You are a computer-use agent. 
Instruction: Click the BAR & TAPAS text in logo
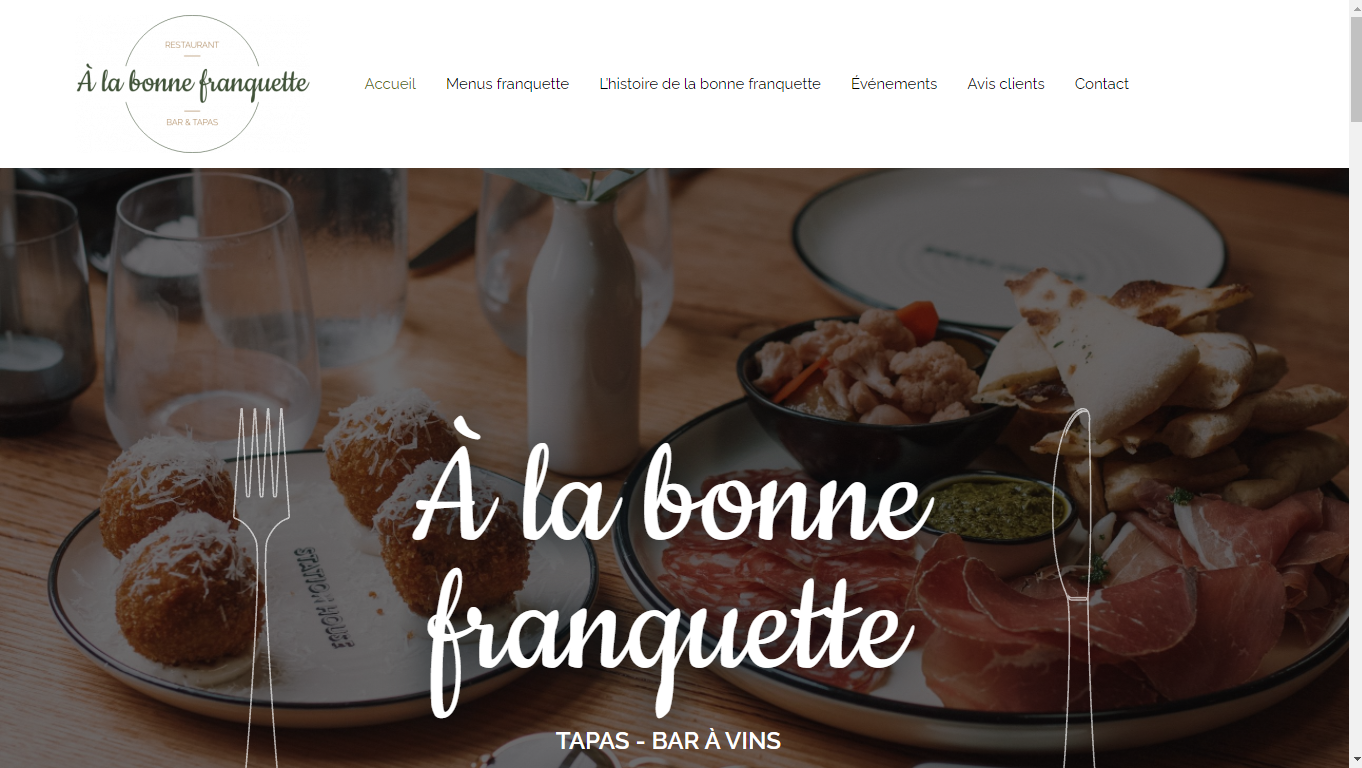coord(192,122)
